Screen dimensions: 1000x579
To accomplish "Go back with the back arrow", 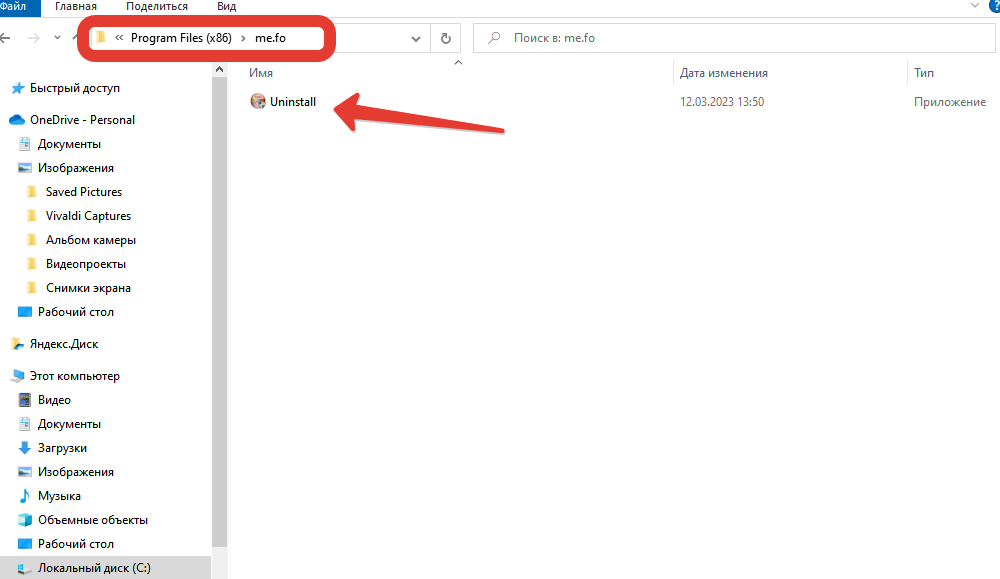I will [x=5, y=38].
